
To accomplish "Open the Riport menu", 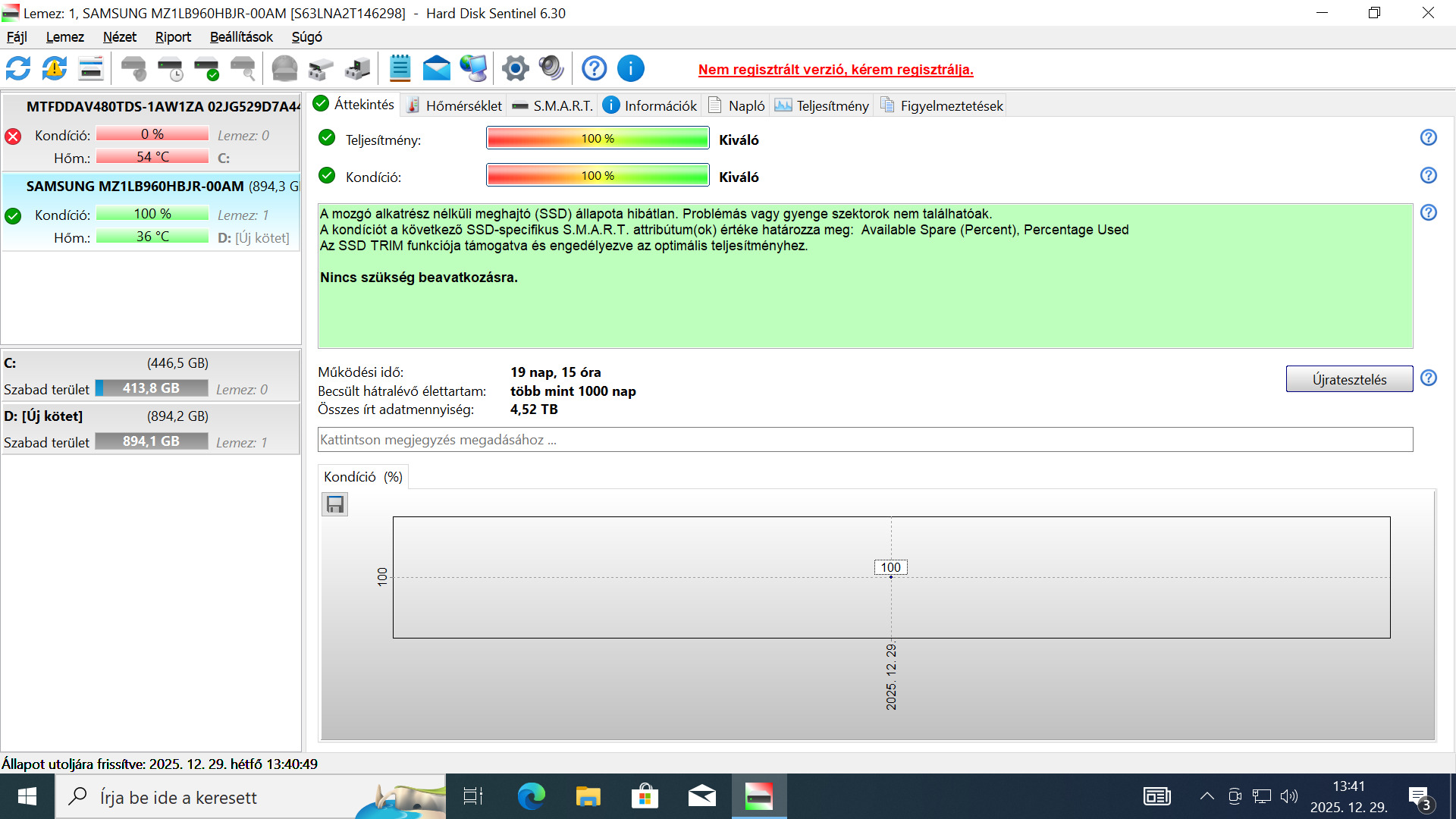I will point(173,37).
